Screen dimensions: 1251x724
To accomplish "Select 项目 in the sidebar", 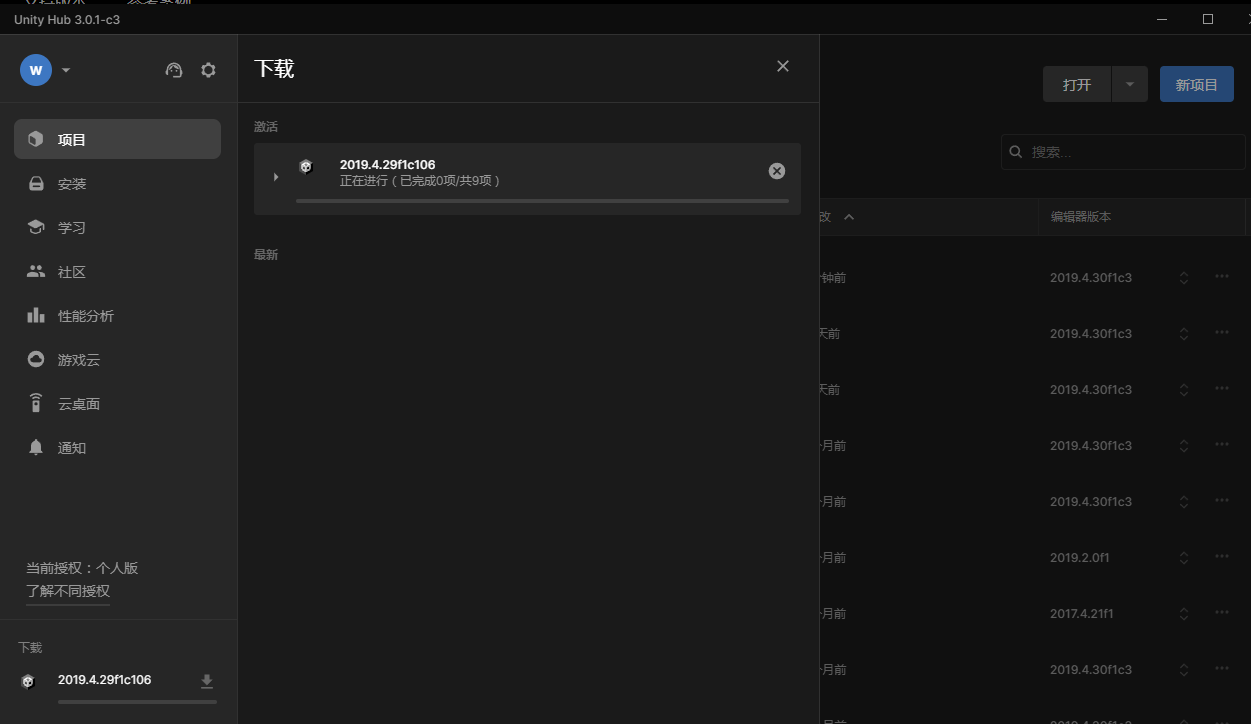I will point(117,139).
